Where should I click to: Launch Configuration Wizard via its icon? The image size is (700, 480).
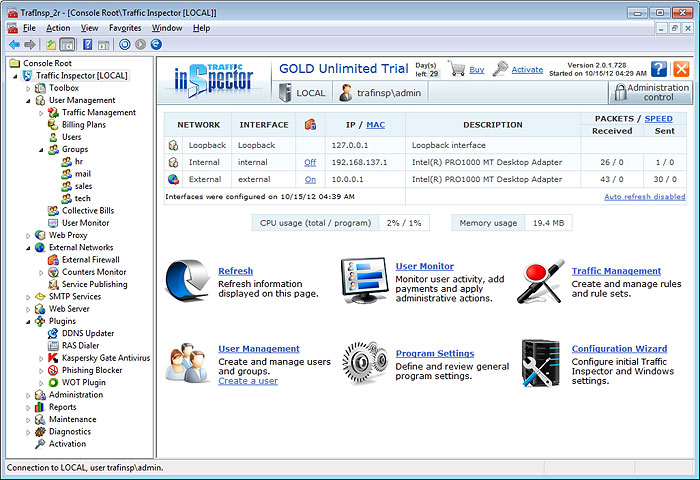(x=540, y=362)
